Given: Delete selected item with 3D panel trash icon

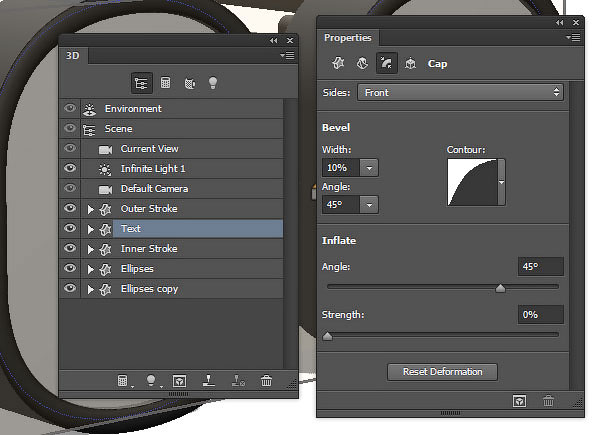Looking at the screenshot, I should [266, 381].
